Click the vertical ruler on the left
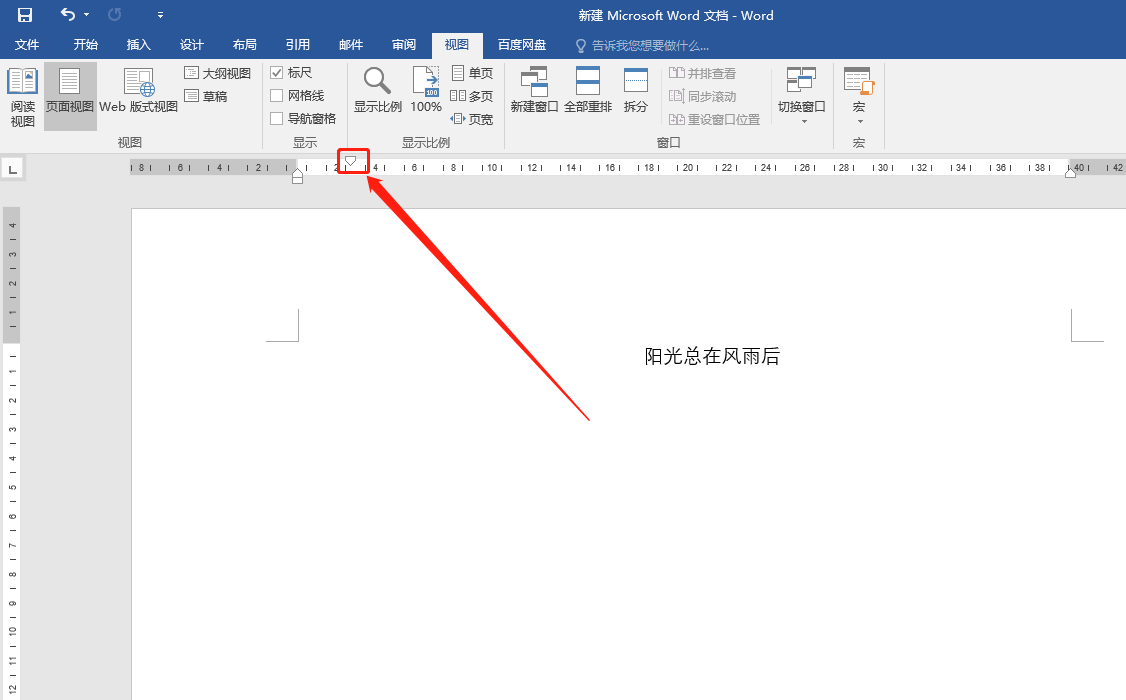 coord(11,452)
